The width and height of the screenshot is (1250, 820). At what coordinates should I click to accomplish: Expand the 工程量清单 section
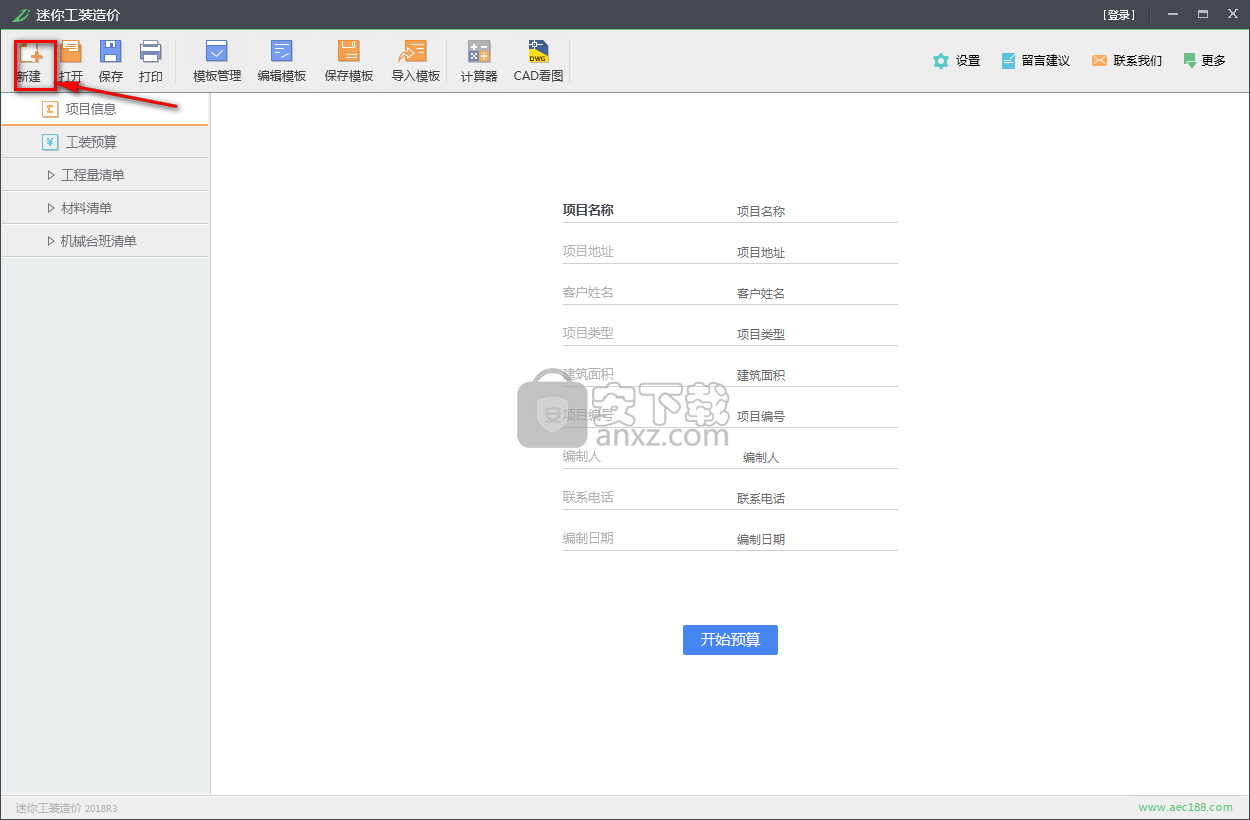(x=105, y=175)
